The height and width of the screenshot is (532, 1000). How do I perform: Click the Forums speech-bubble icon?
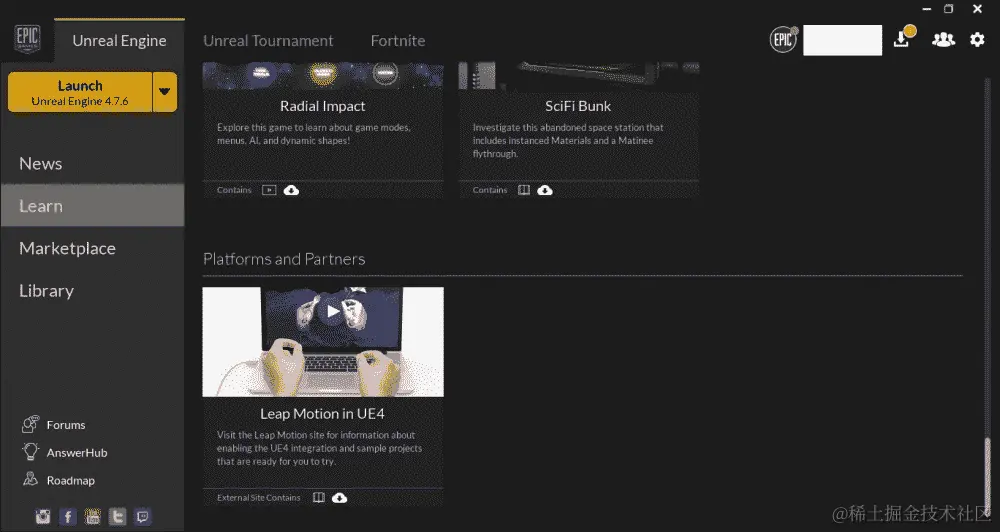[31, 424]
